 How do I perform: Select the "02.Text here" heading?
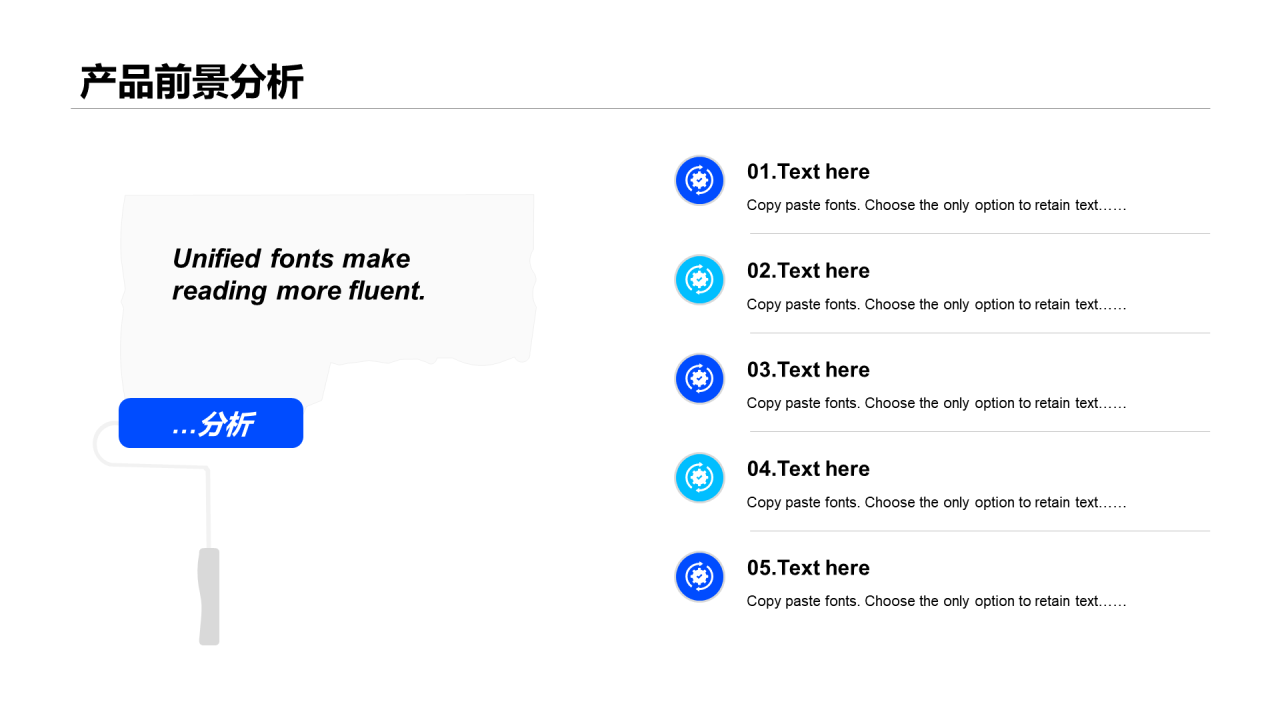(x=808, y=271)
